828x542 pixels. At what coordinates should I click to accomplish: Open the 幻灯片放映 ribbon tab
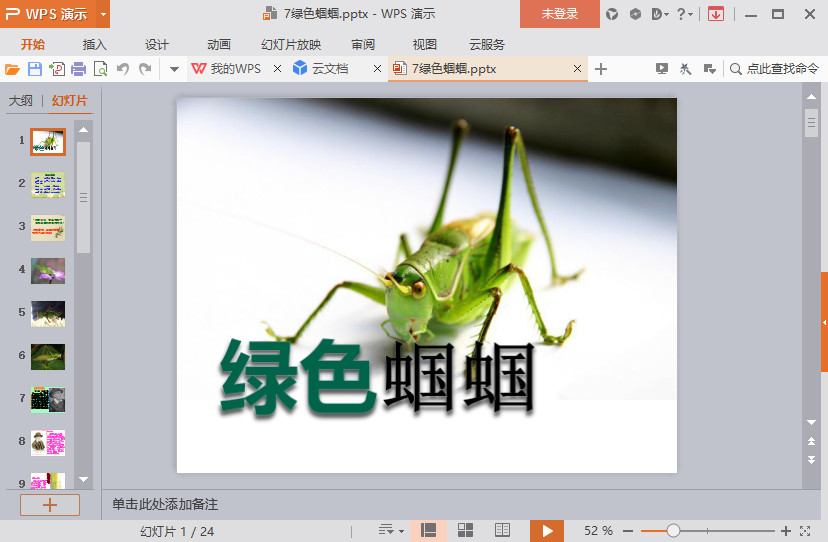point(291,45)
